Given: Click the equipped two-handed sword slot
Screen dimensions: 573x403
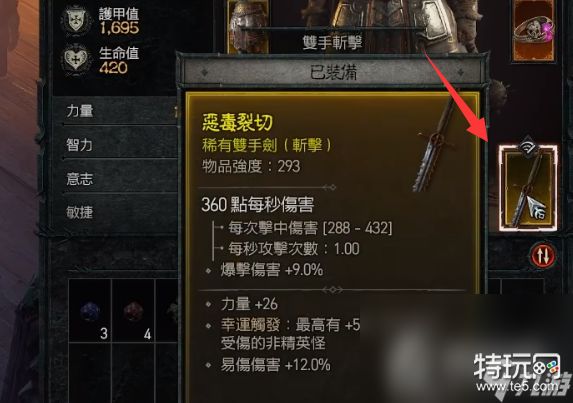Looking at the screenshot, I should pyautogui.click(x=528, y=188).
